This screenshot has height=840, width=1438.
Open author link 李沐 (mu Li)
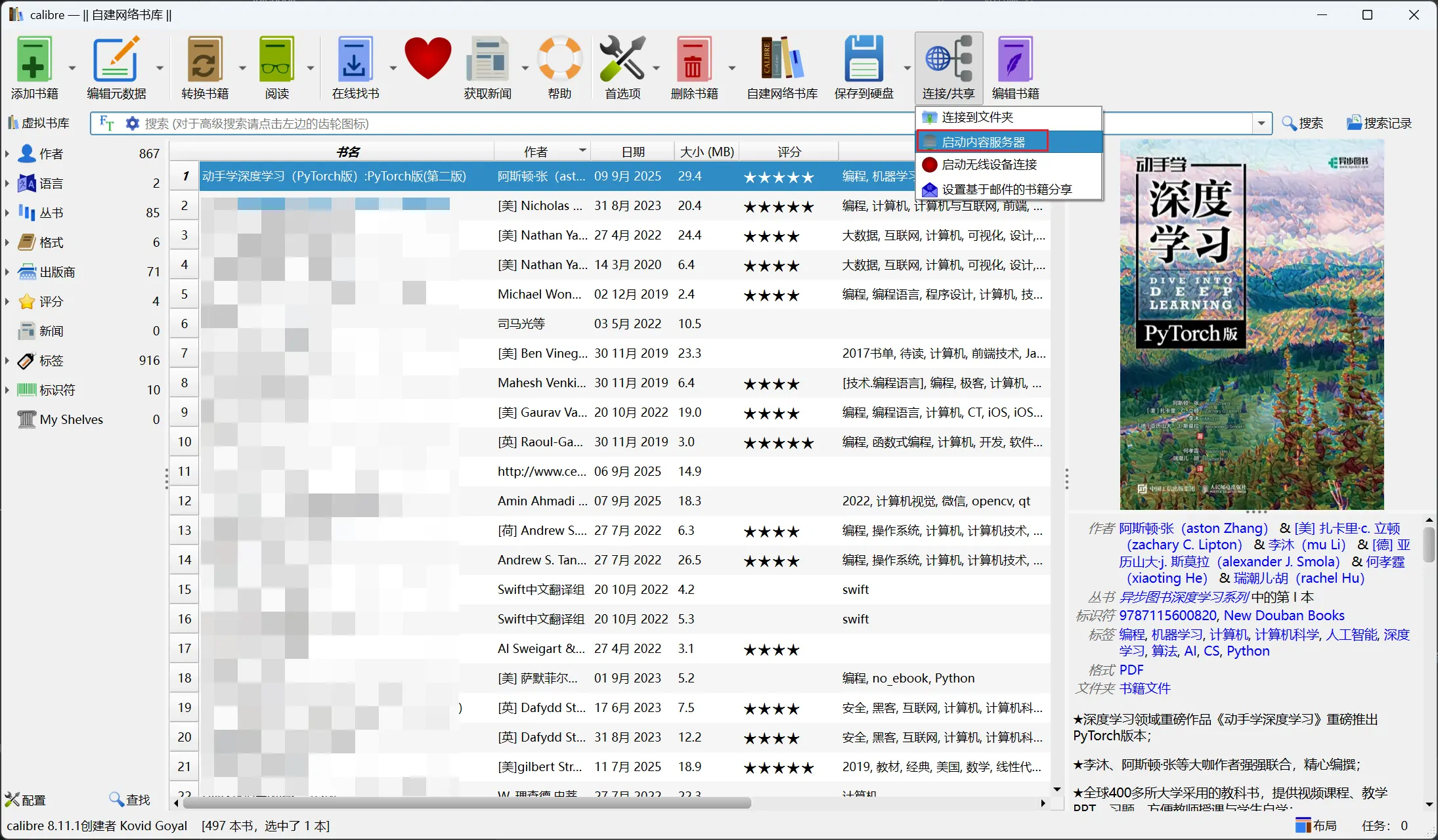(x=1307, y=545)
